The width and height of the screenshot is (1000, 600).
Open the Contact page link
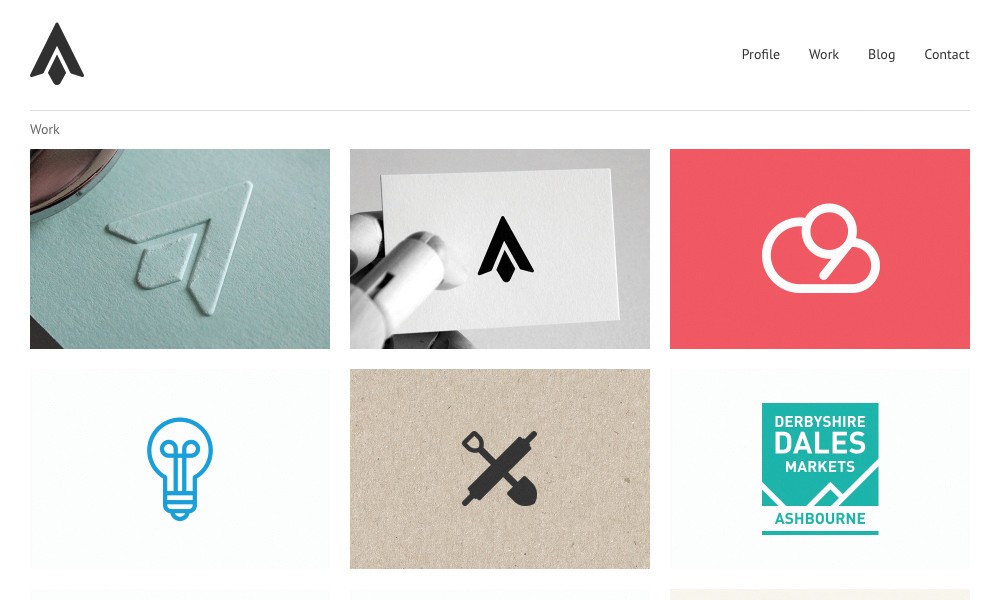coord(946,54)
